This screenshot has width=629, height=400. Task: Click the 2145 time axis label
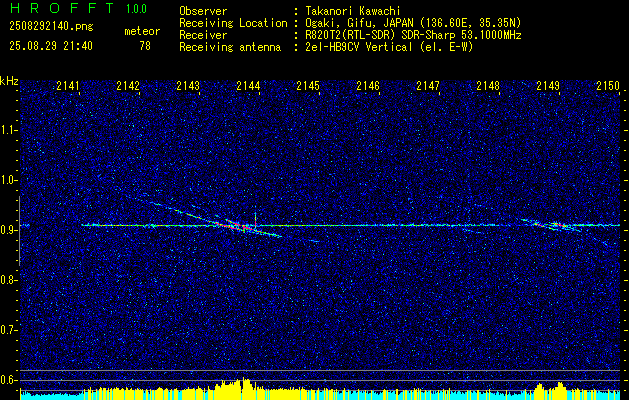click(308, 85)
